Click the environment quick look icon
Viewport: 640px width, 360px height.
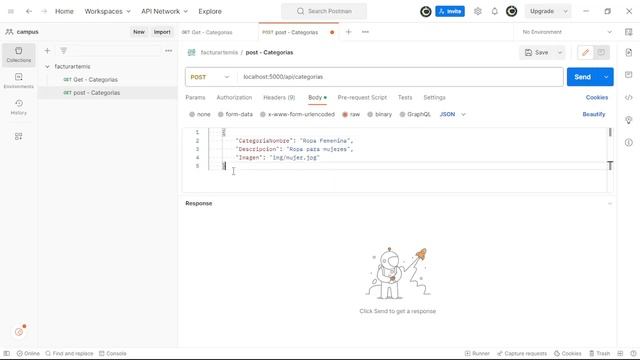point(629,32)
